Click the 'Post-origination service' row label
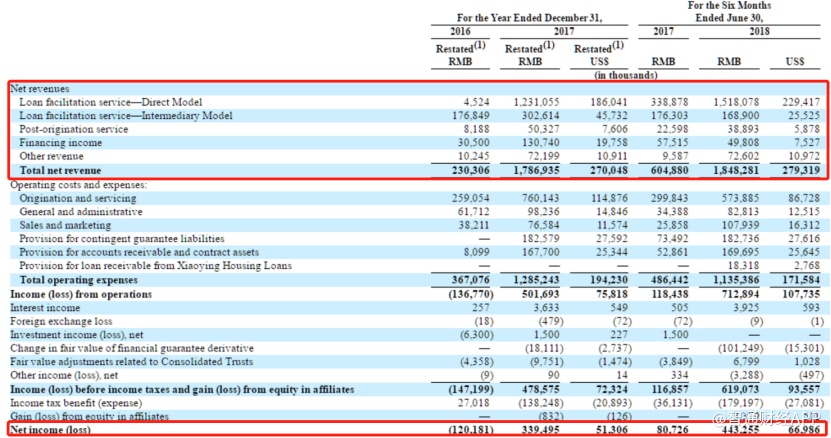 (73, 129)
